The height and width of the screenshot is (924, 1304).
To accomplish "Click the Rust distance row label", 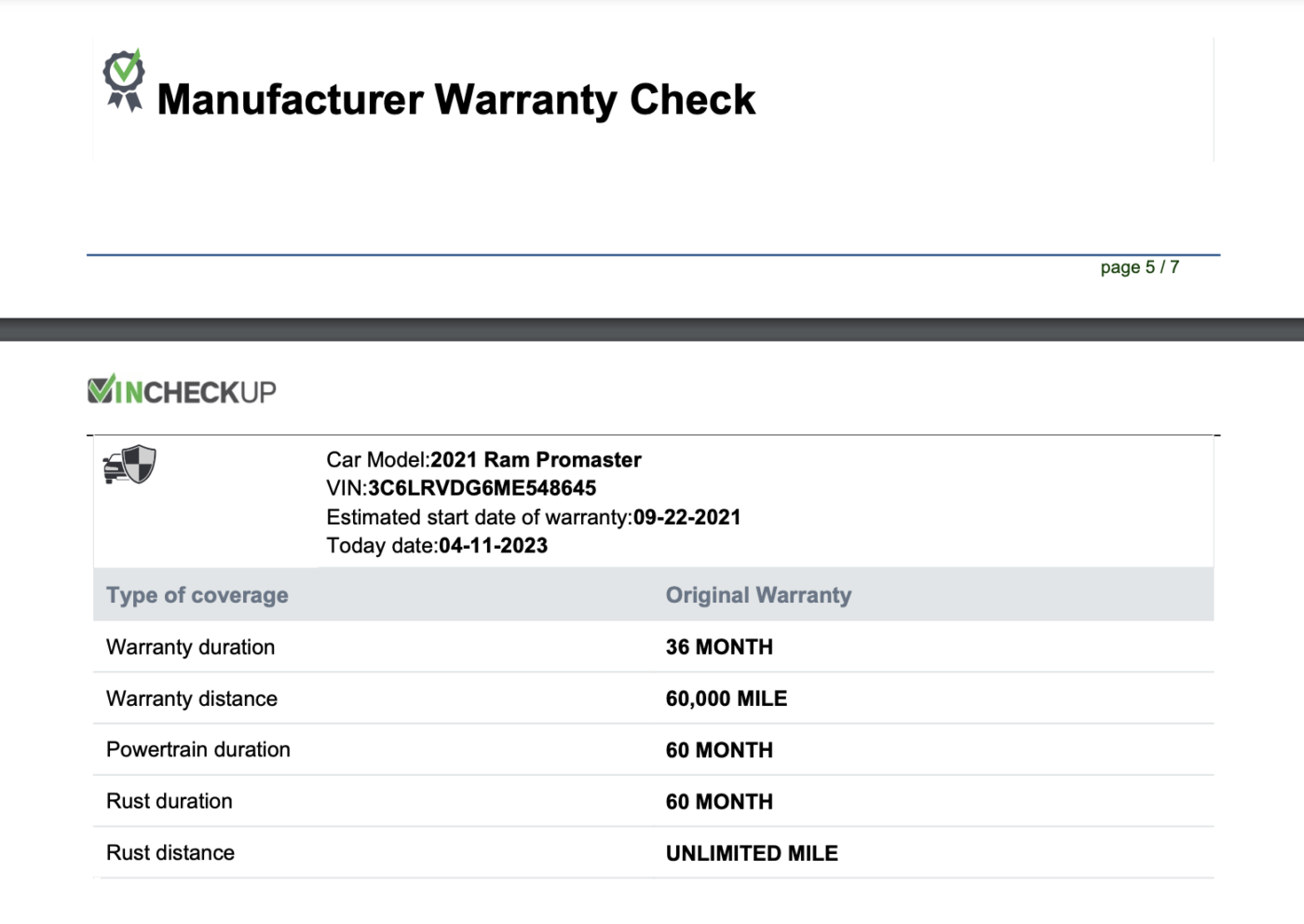I will [170, 853].
